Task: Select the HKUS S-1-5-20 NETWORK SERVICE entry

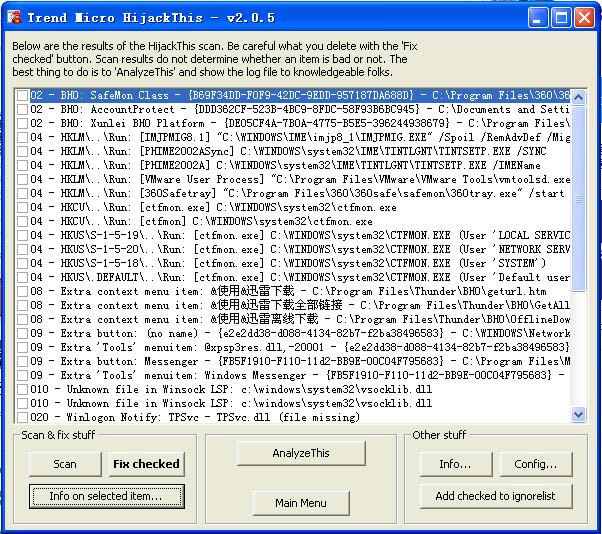Action: pyautogui.click(x=300, y=250)
